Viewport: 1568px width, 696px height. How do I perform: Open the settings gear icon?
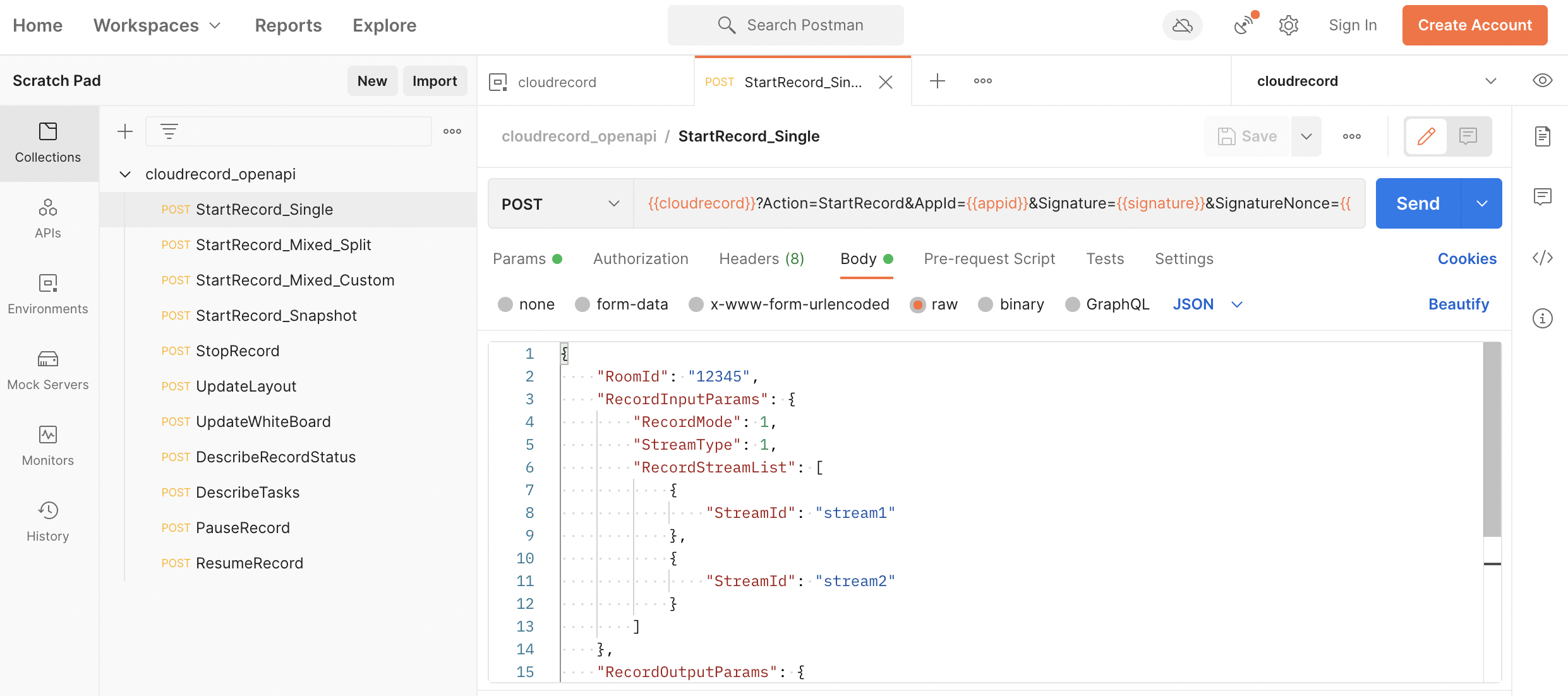tap(1288, 25)
